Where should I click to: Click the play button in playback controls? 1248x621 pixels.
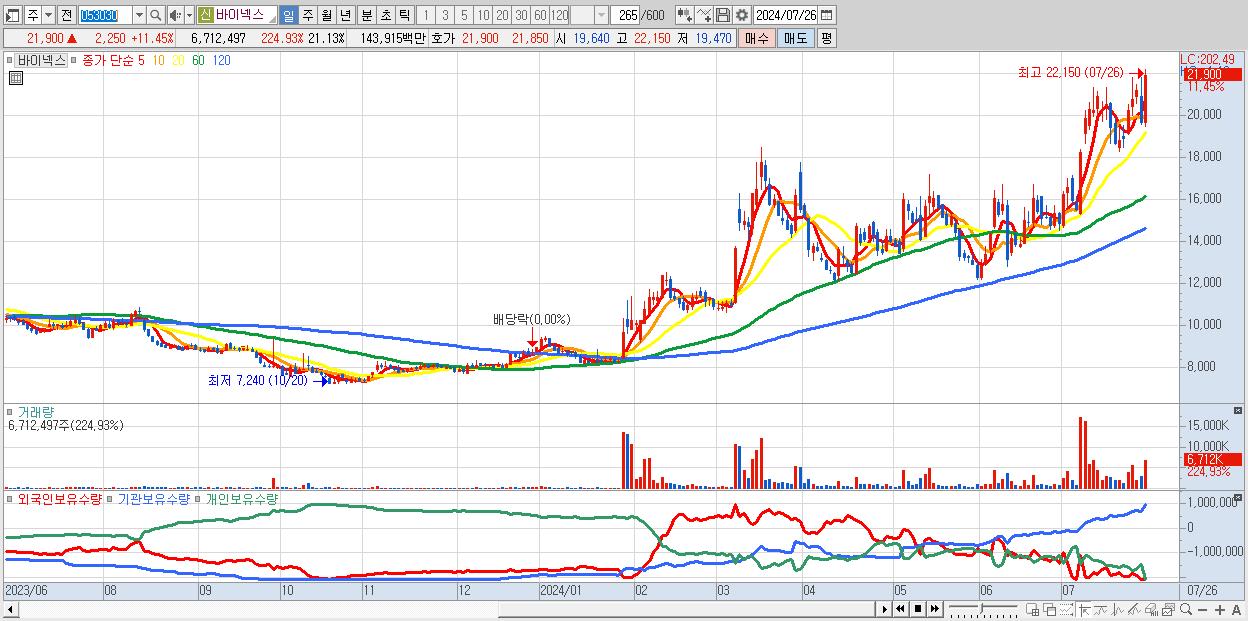click(885, 609)
